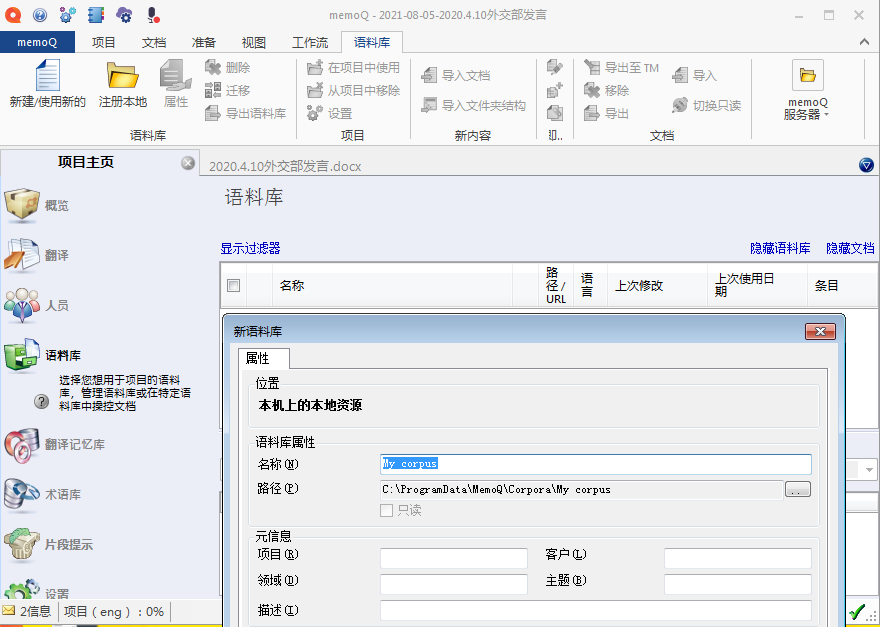Click the cloud settings icon in quick access
The image size is (880, 627).
point(124,15)
